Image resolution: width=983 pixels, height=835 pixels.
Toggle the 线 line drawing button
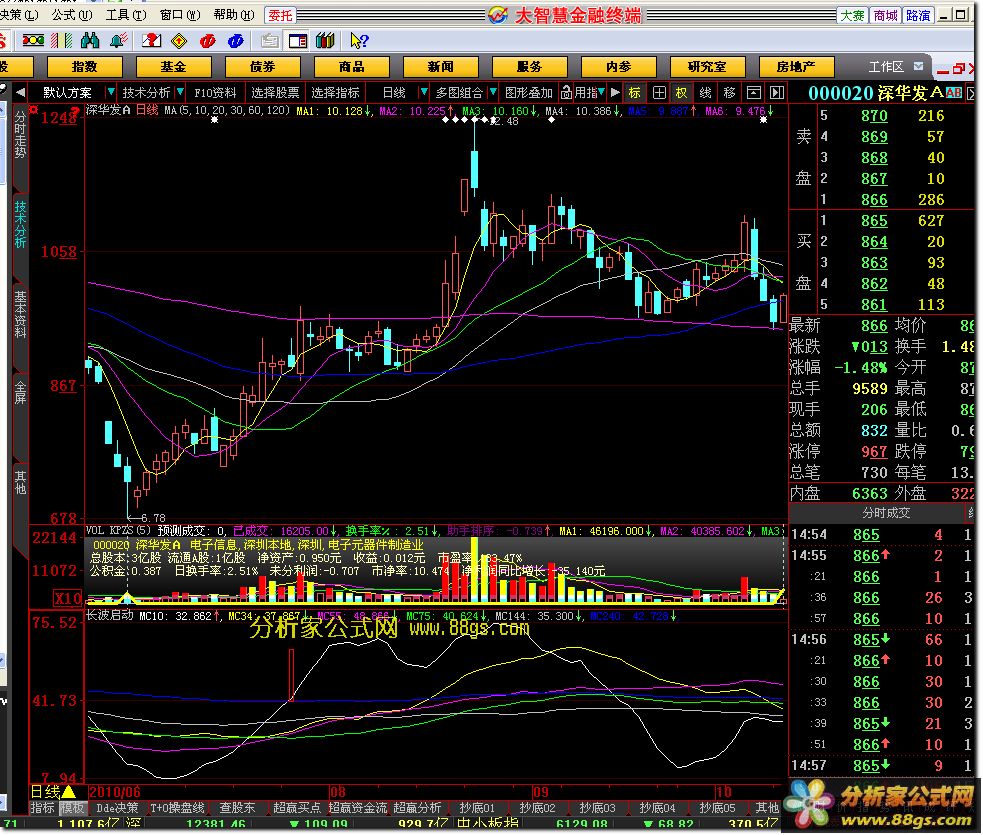pos(706,93)
